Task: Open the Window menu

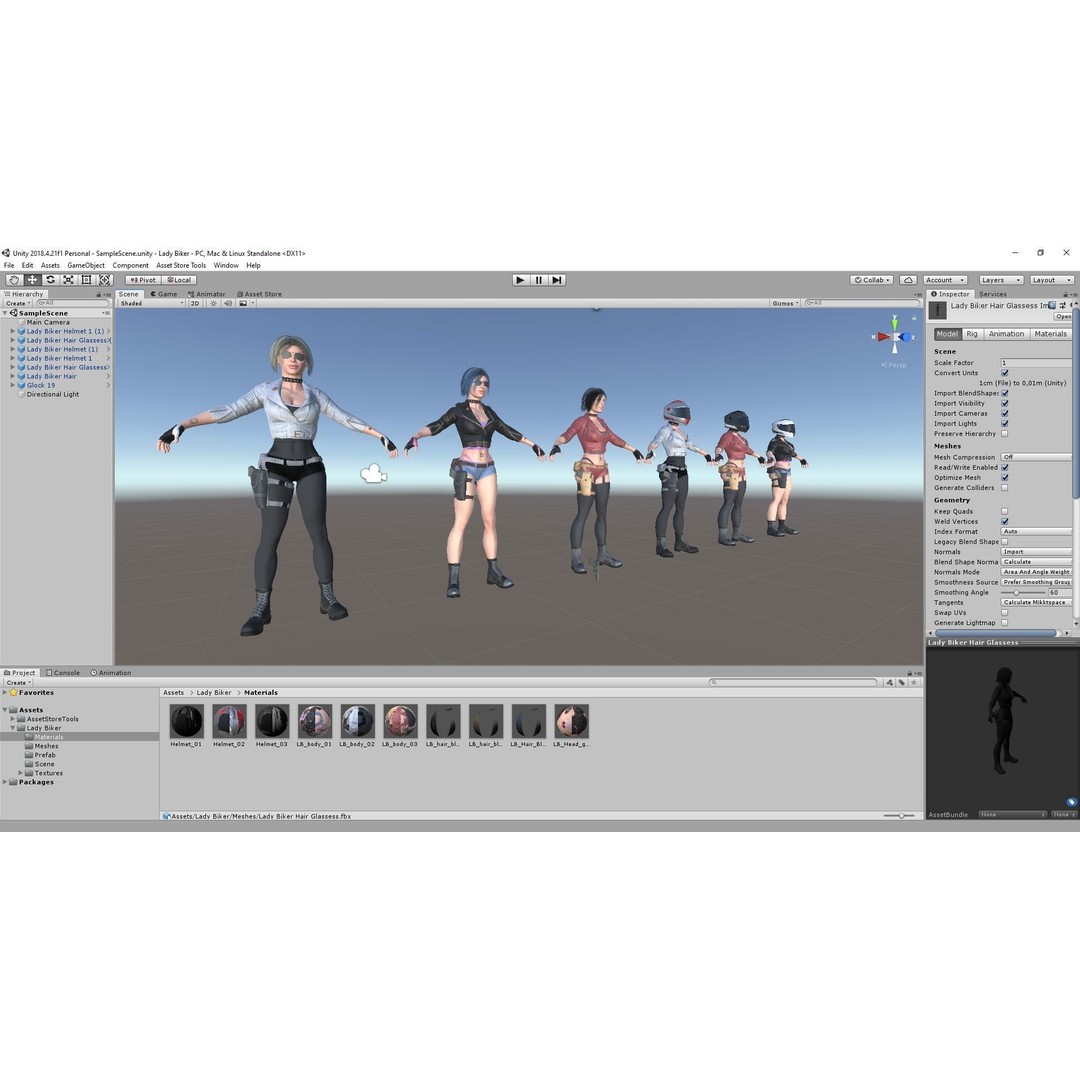Action: pyautogui.click(x=226, y=265)
